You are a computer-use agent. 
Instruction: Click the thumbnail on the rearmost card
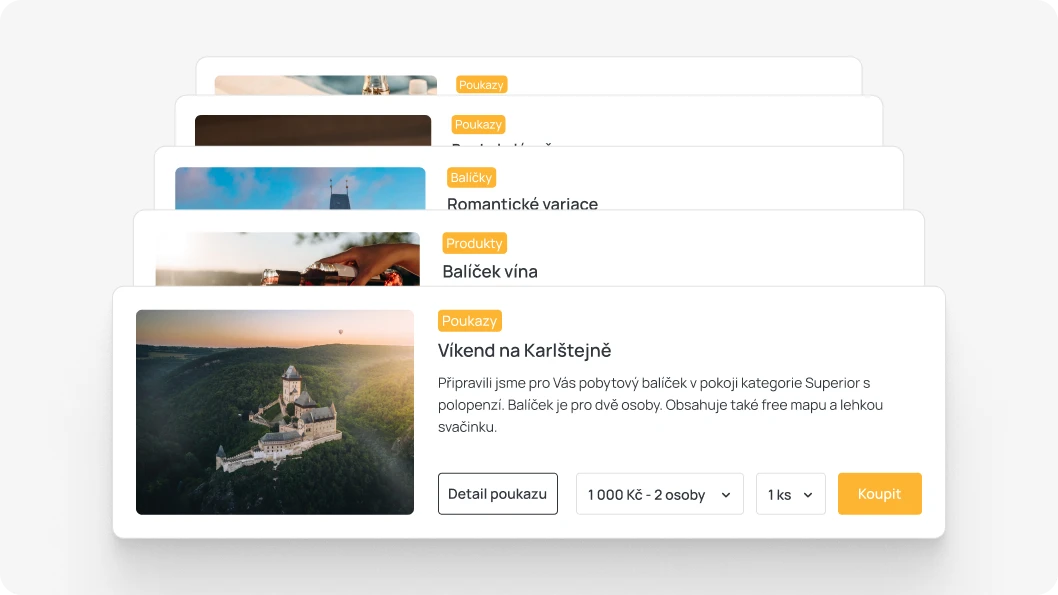(x=325, y=85)
